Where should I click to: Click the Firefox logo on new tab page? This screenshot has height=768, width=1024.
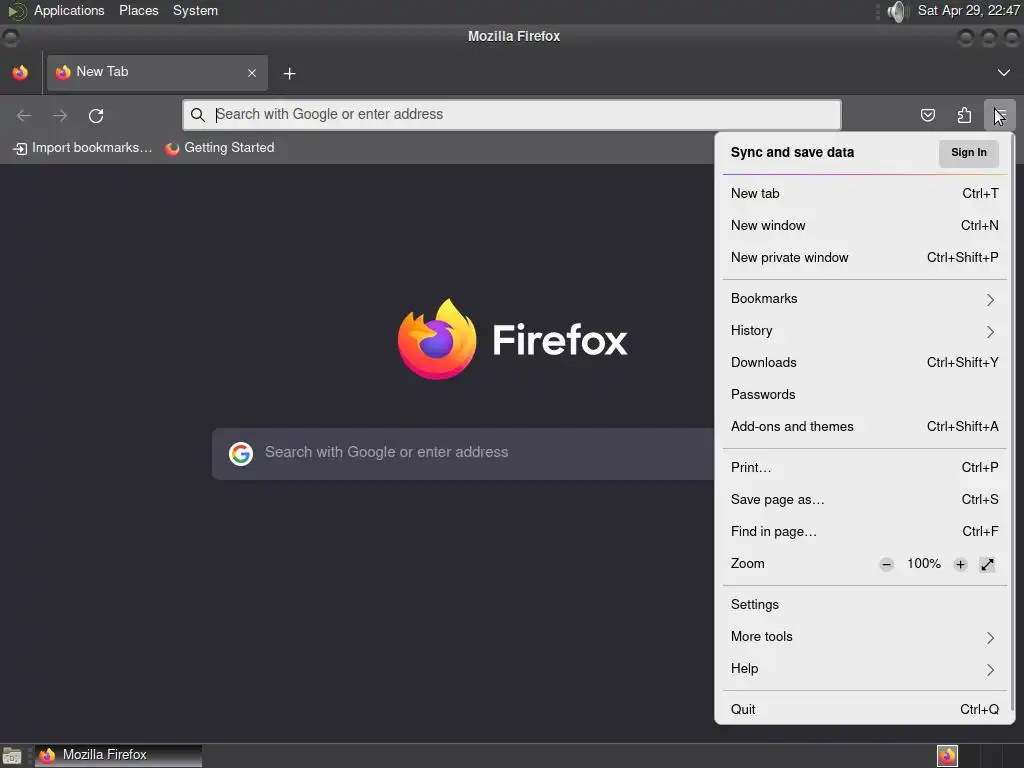click(513, 339)
